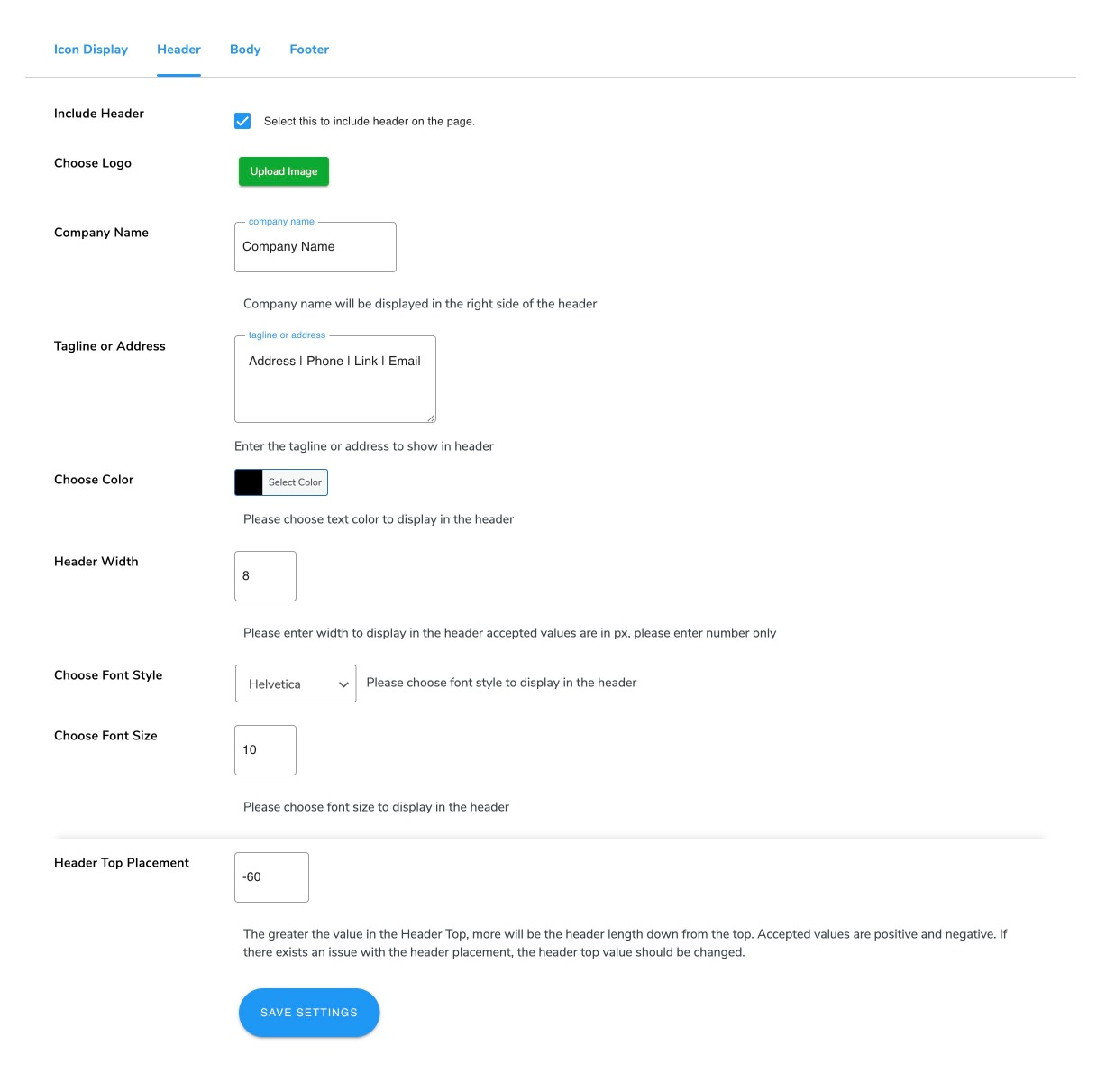Select the tagline or address textarea

pos(334,379)
